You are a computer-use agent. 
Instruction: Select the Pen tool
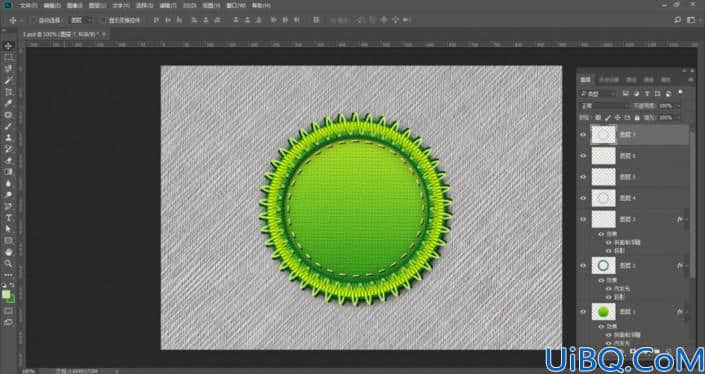coord(9,206)
